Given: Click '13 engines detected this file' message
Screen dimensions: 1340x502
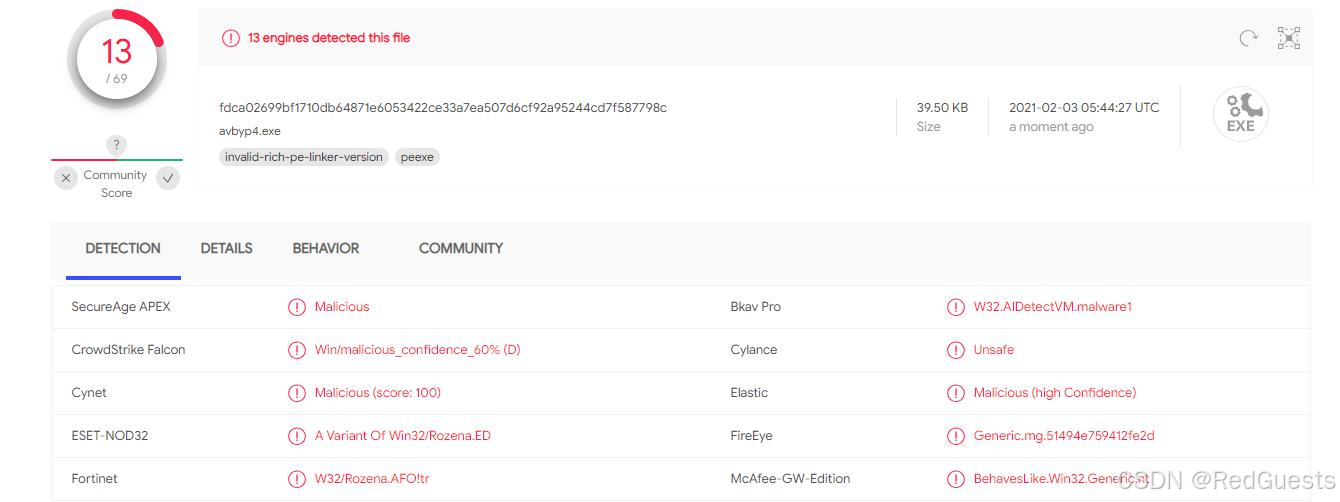Looking at the screenshot, I should 329,38.
